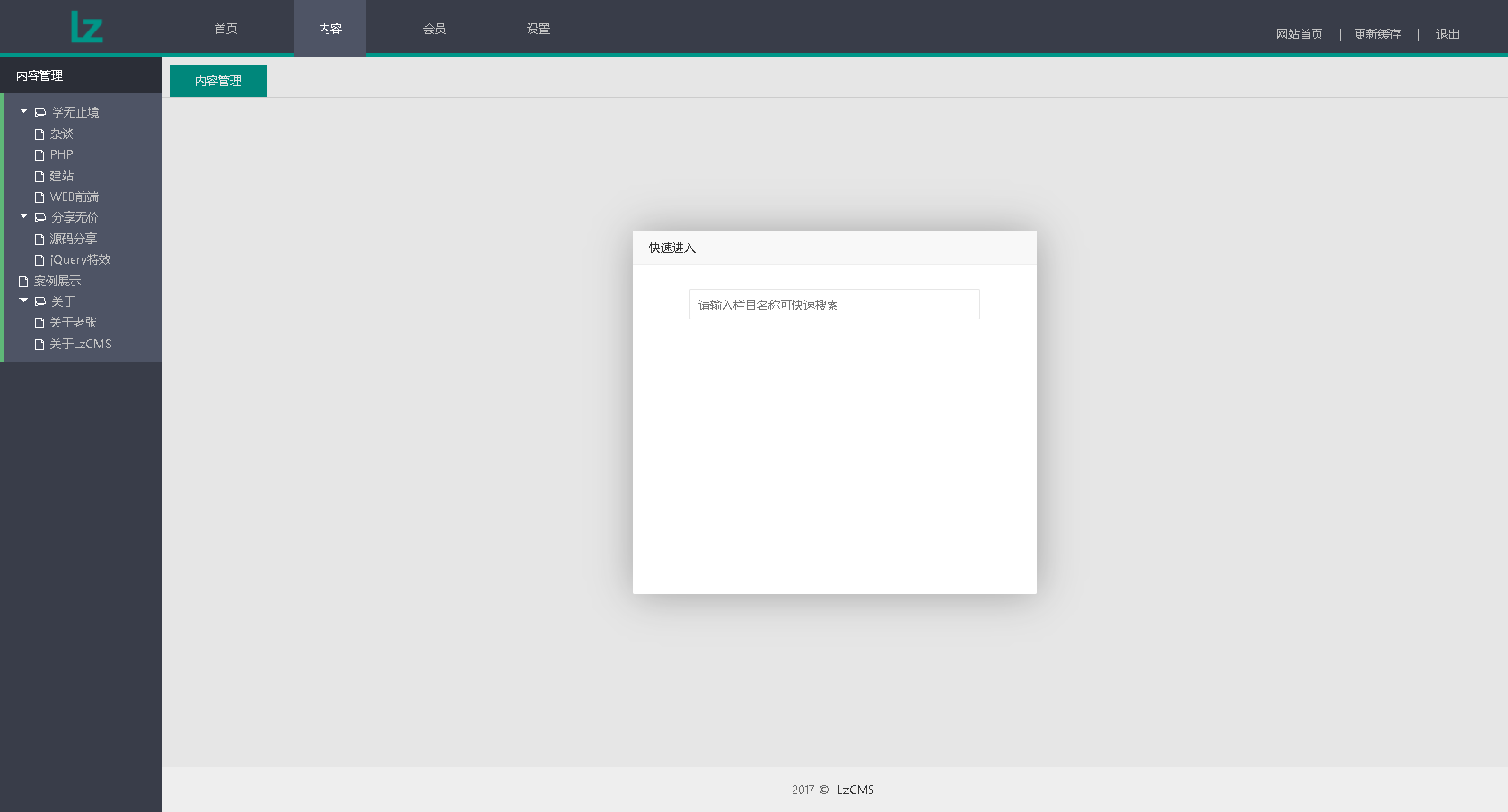Click the folder icon beside 关于

click(x=40, y=301)
